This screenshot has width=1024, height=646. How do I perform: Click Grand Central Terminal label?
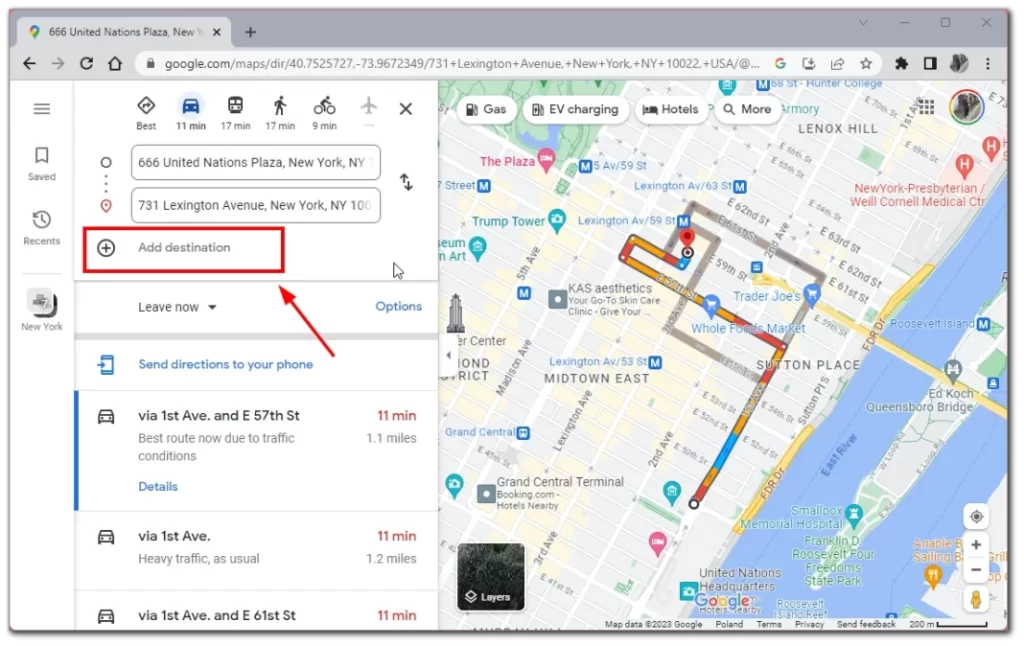(560, 482)
